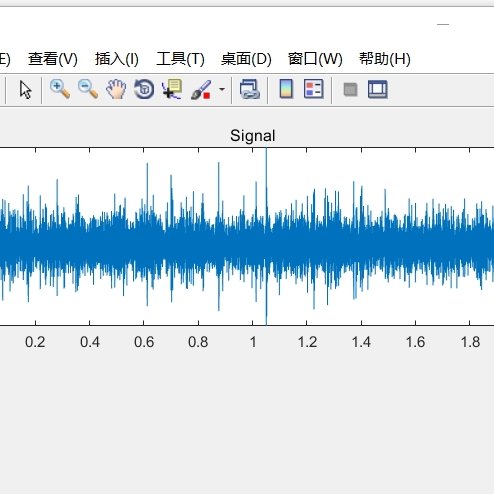Activate the Zoom Out magnifier tool

click(88, 89)
